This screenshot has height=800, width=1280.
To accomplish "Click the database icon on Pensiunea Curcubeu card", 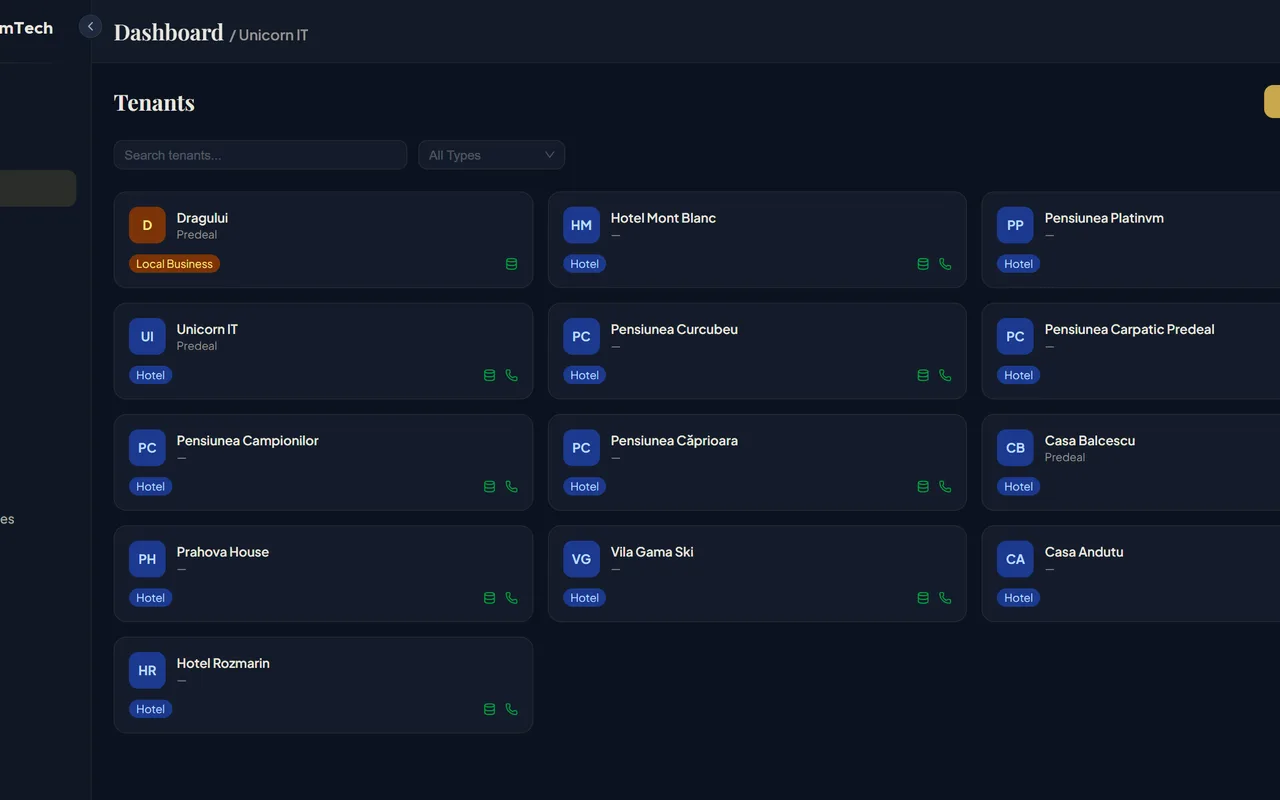I will 923,375.
